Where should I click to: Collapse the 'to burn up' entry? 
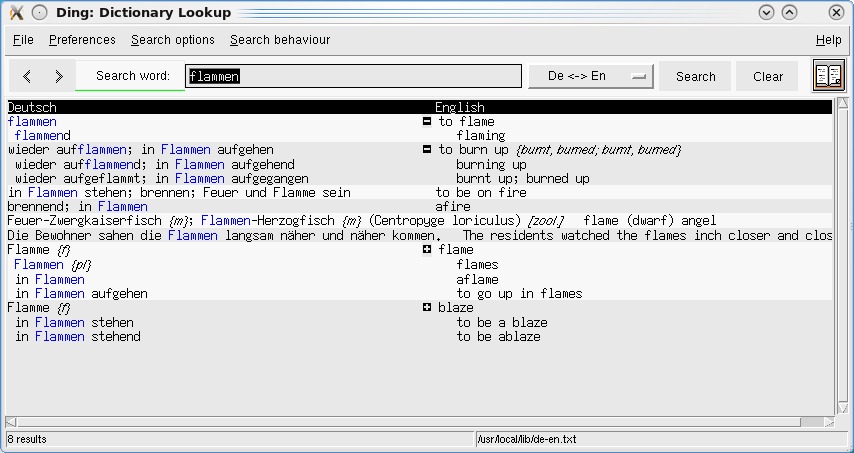(427, 150)
